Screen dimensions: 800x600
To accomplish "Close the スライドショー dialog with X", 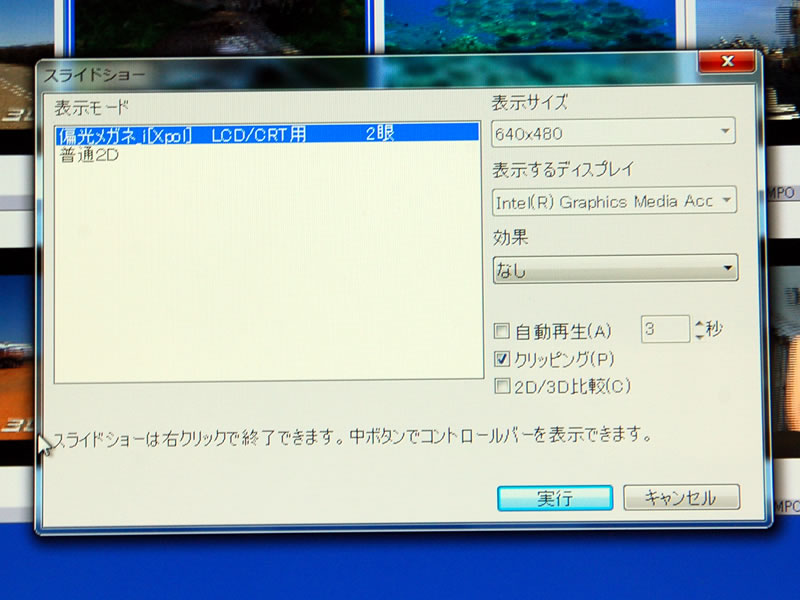I will (x=727, y=61).
